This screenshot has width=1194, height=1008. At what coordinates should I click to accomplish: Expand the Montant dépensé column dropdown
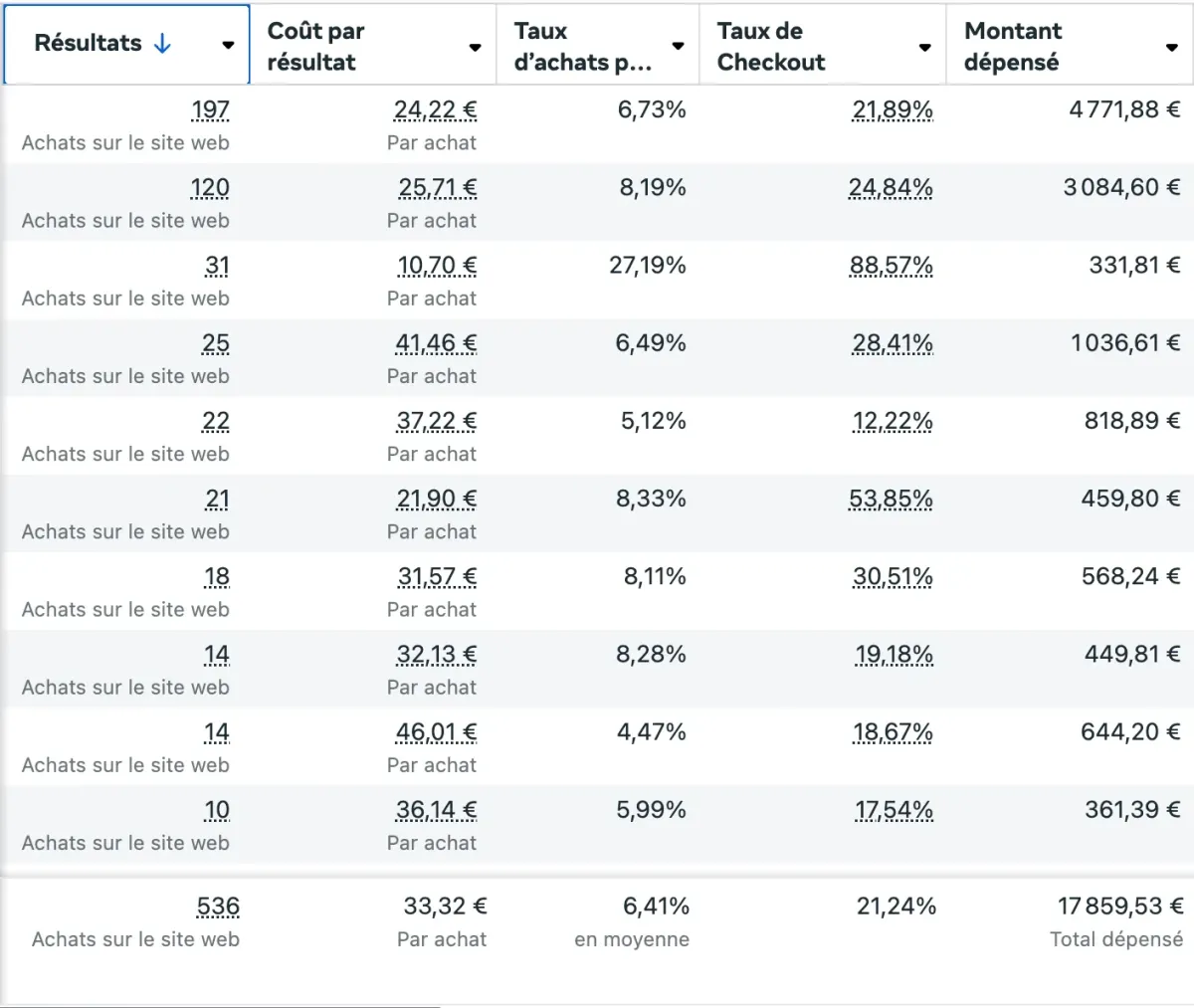(1171, 47)
